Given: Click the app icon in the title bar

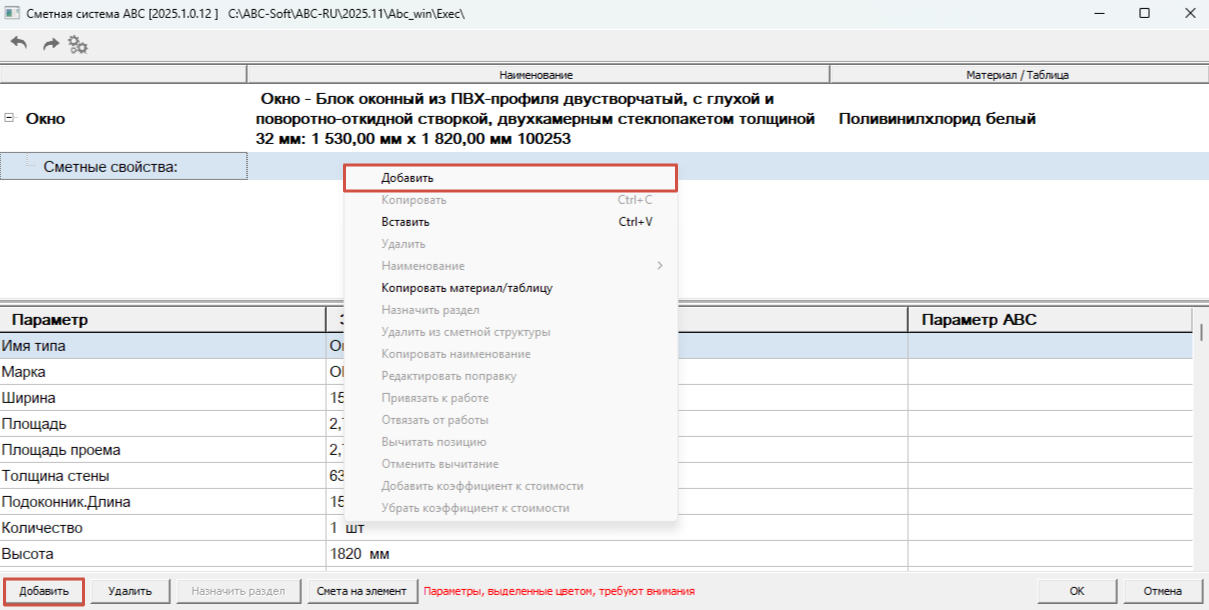Looking at the screenshot, I should pos(12,15).
